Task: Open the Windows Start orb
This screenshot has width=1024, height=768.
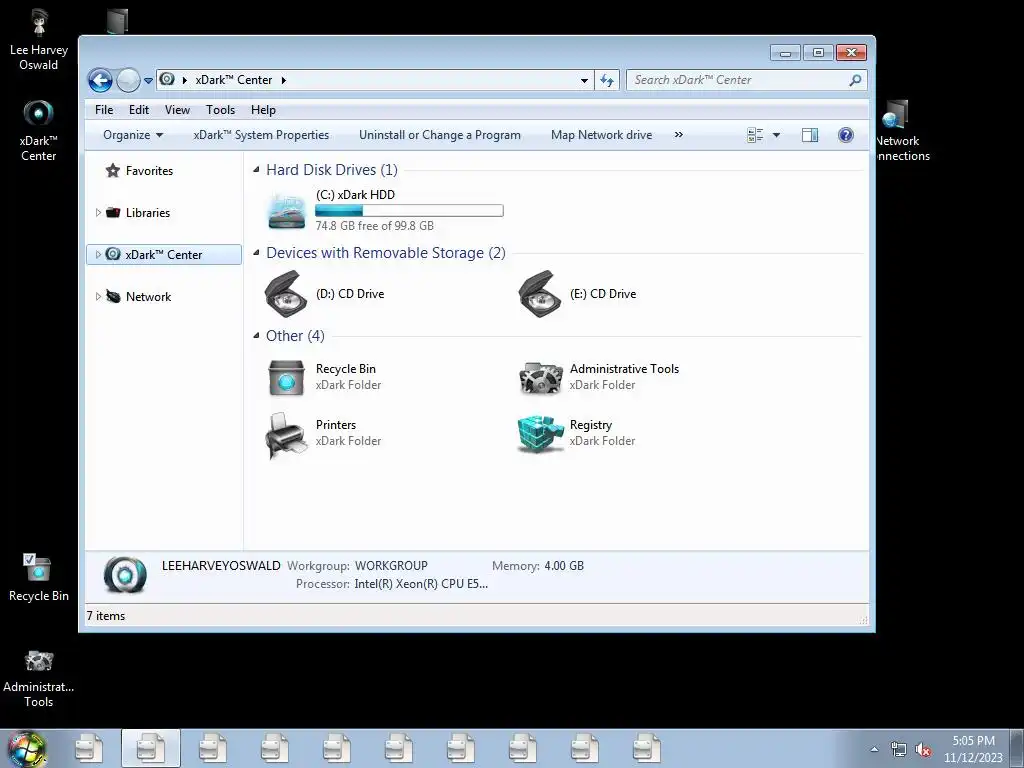Action: pyautogui.click(x=27, y=749)
